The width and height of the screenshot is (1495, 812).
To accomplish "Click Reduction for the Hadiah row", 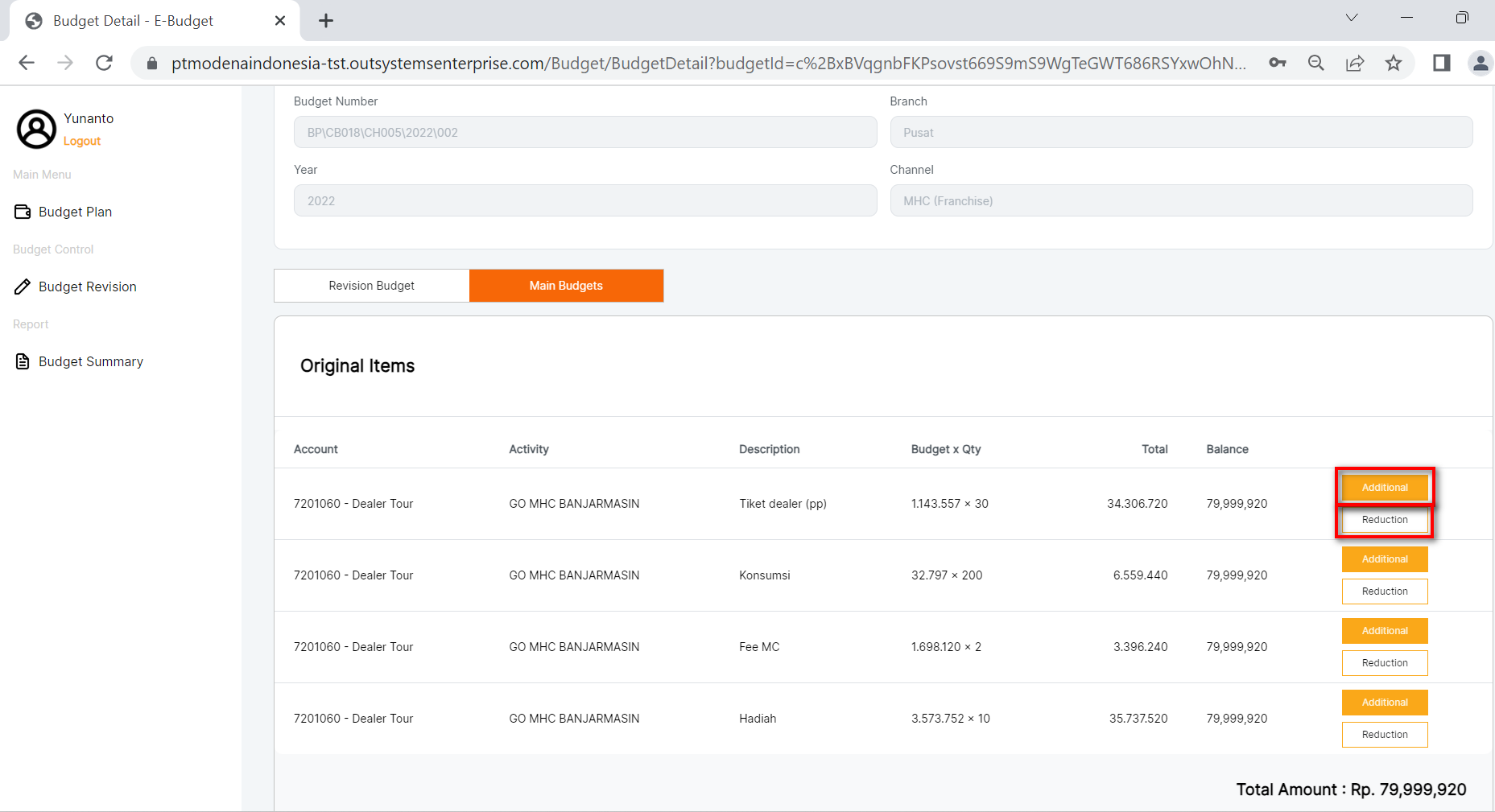I will 1384,735.
